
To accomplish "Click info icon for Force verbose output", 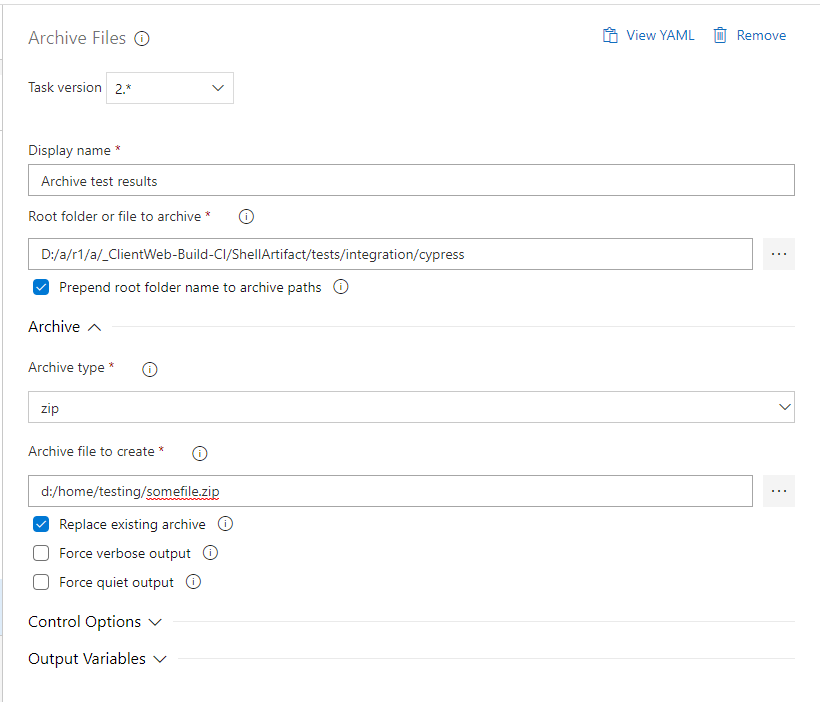I will click(210, 553).
